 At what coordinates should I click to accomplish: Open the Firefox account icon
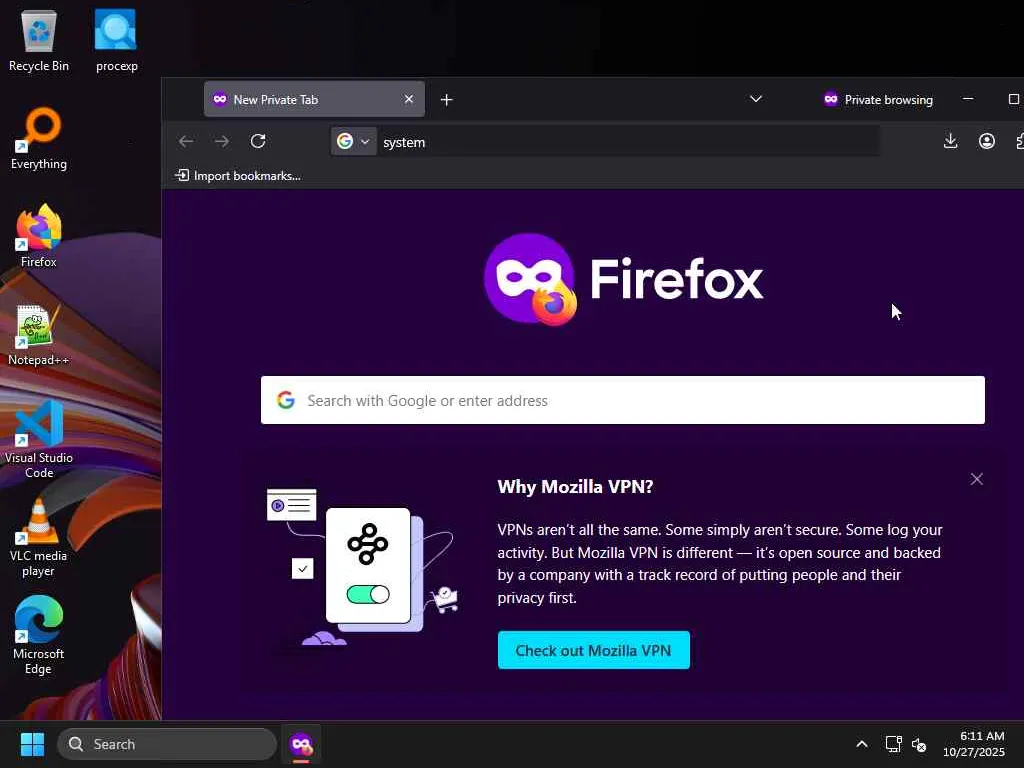[x=987, y=141]
